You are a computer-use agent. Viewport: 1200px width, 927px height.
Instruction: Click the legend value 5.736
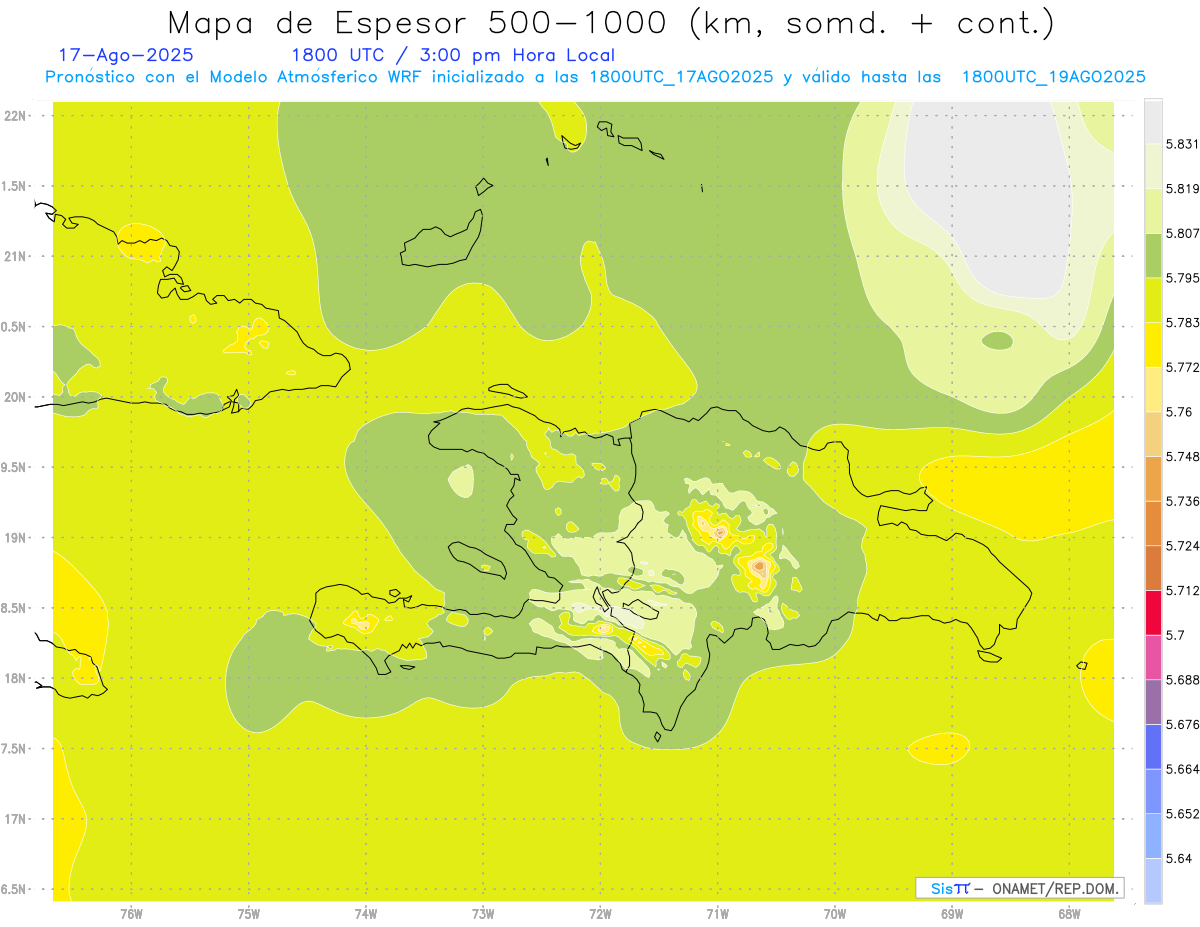[1183, 501]
